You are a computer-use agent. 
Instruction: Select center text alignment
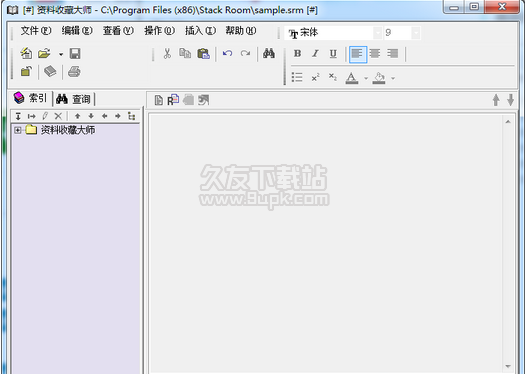pos(375,54)
